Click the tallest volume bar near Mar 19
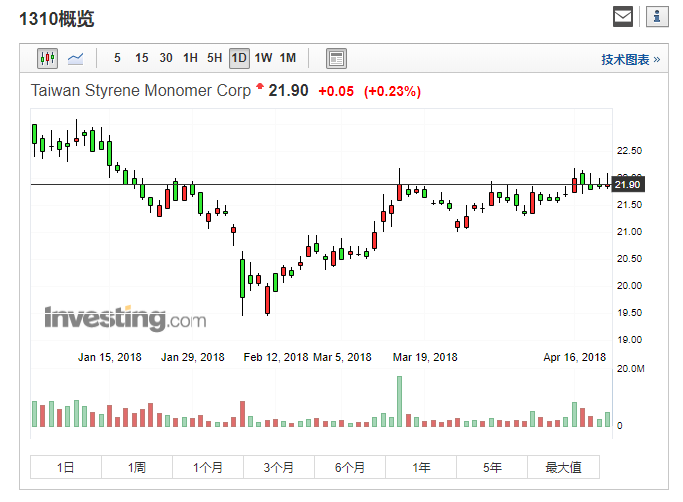The image size is (683, 502). (x=399, y=401)
